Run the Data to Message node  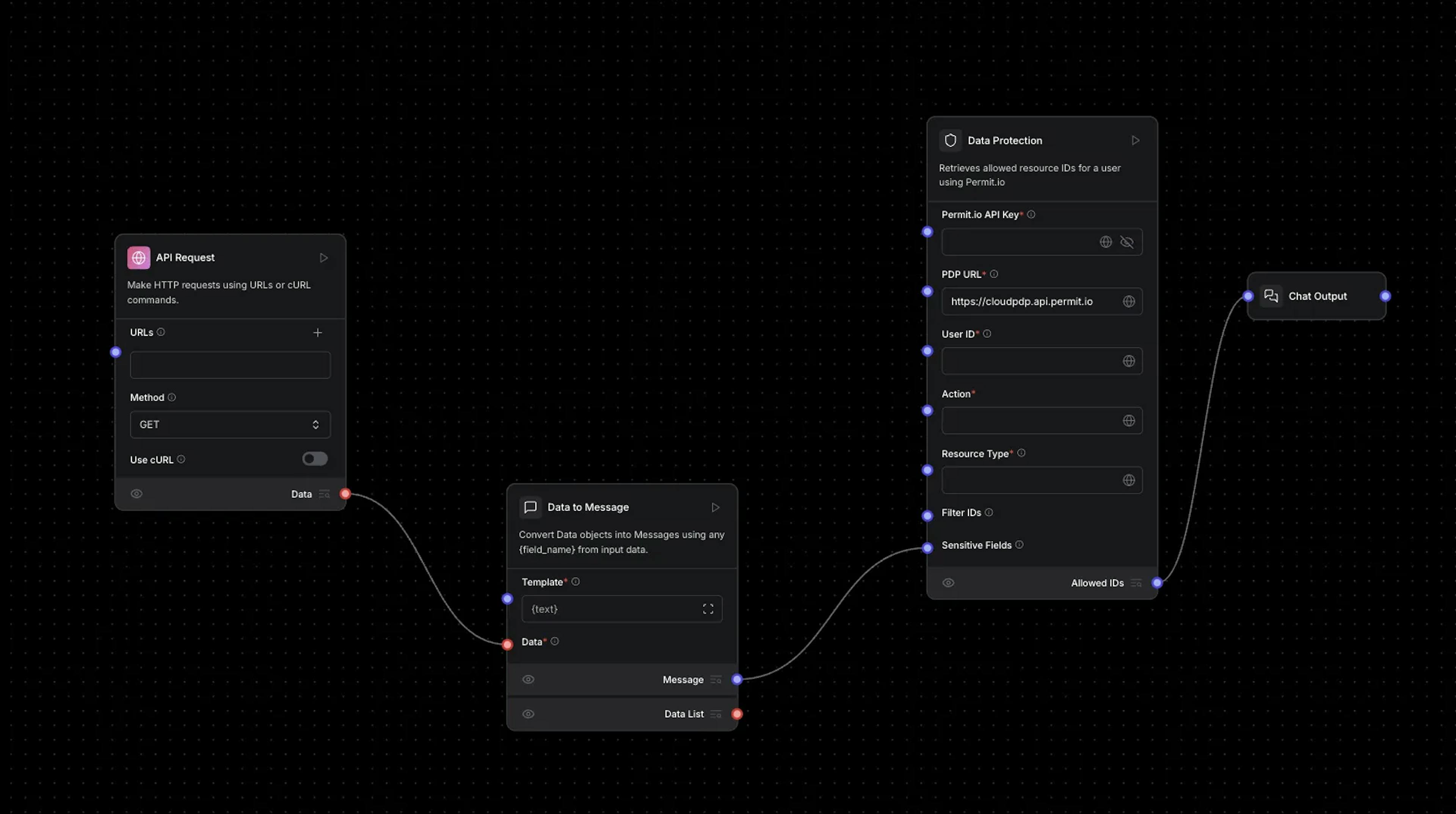click(x=715, y=508)
